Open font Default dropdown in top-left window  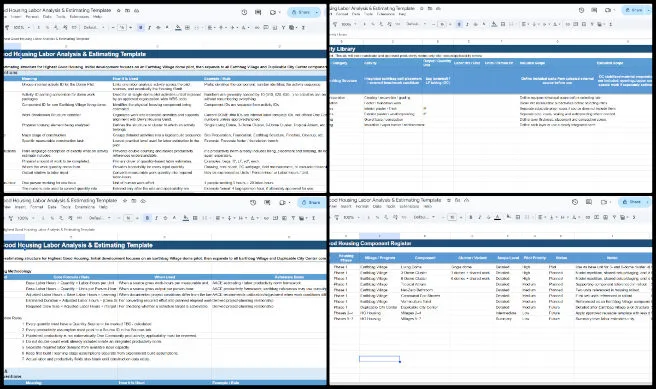coord(94,28)
